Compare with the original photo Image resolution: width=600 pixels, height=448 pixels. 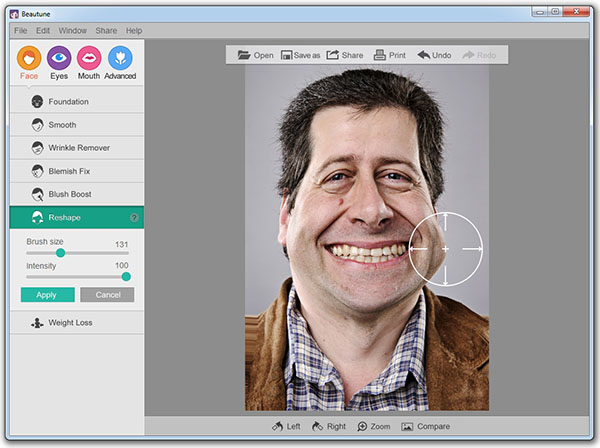point(425,427)
